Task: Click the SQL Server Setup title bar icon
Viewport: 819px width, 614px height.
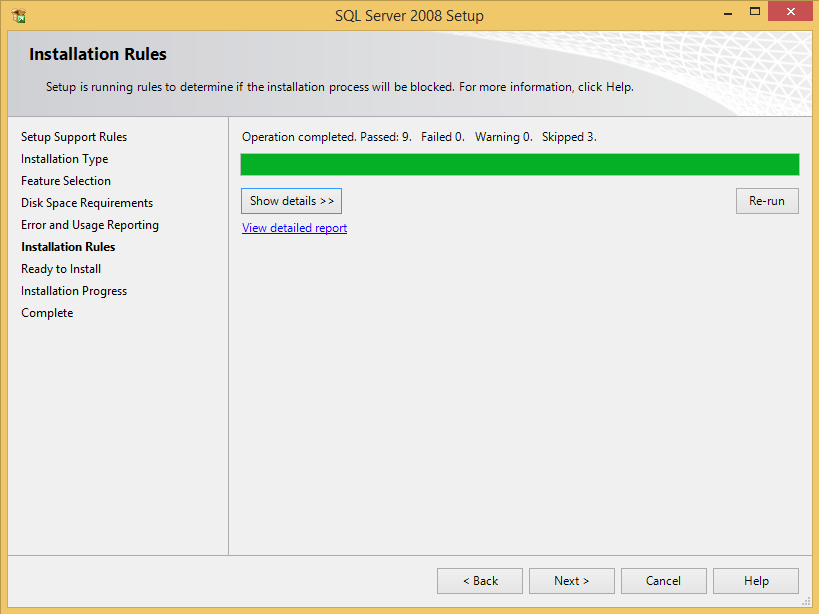Action: click(19, 16)
